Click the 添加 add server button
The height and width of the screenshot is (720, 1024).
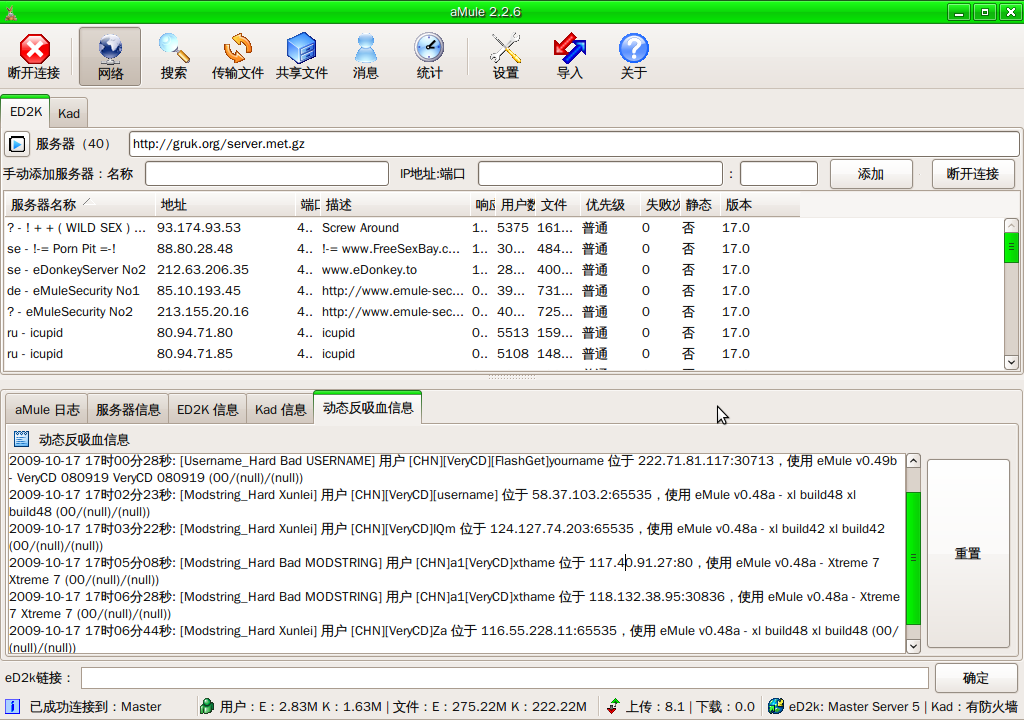click(x=871, y=174)
